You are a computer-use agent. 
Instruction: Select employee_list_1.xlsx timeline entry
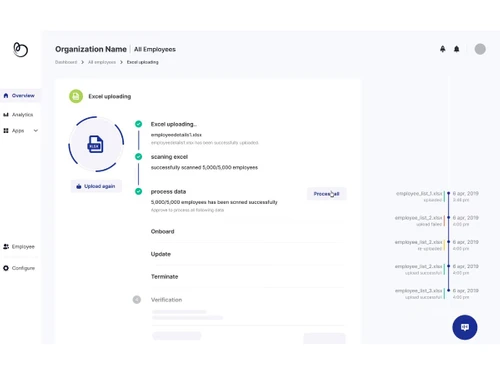[437, 197]
